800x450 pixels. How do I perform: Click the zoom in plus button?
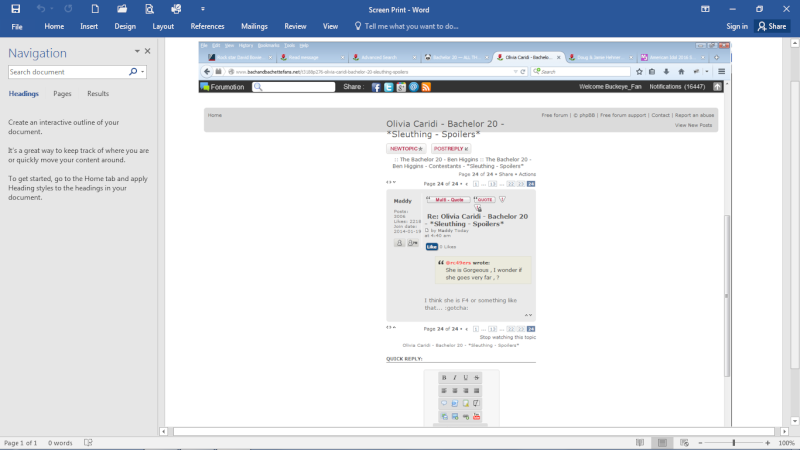pyautogui.click(x=767, y=443)
